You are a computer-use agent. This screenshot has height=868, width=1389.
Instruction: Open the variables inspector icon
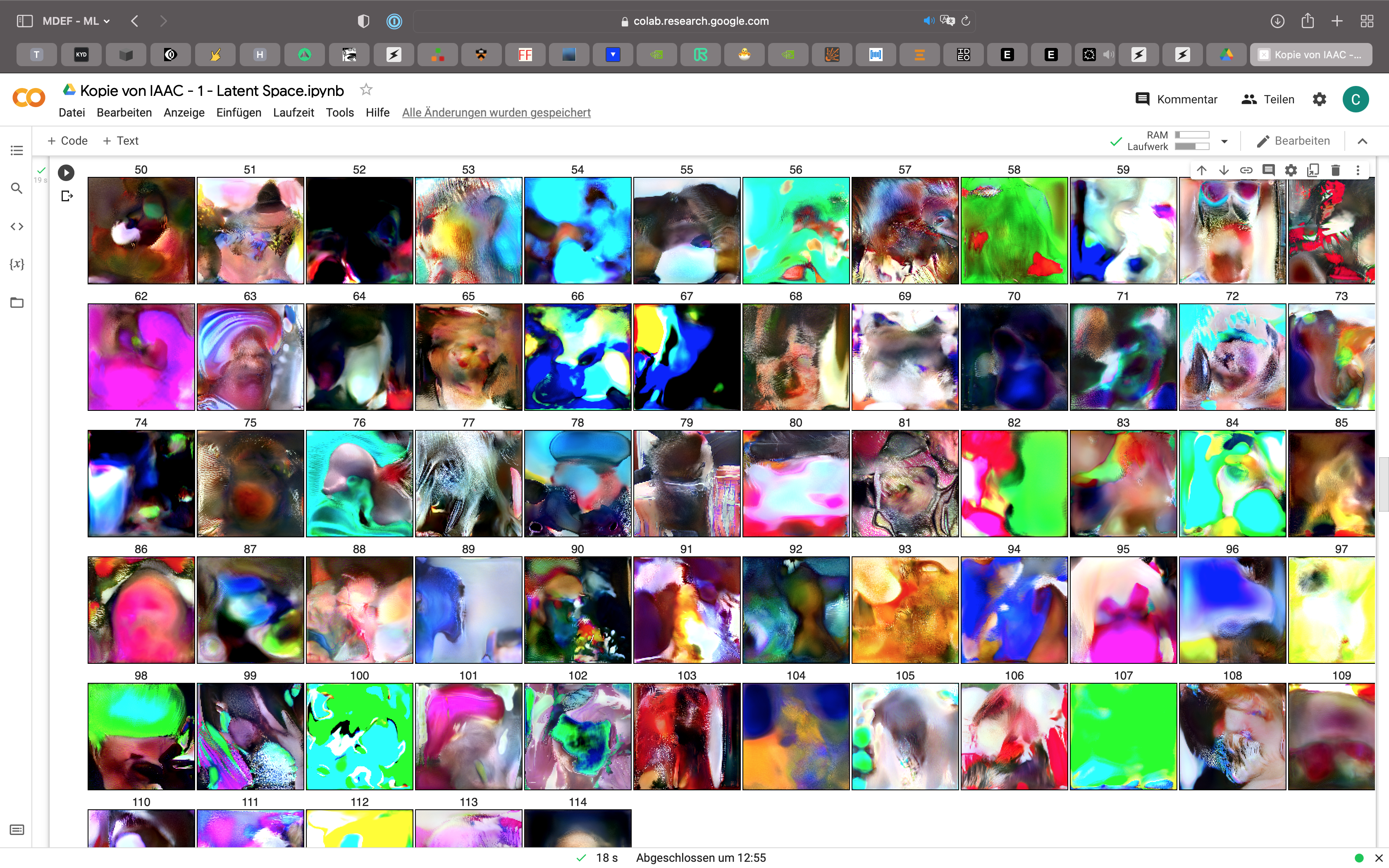click(17, 264)
